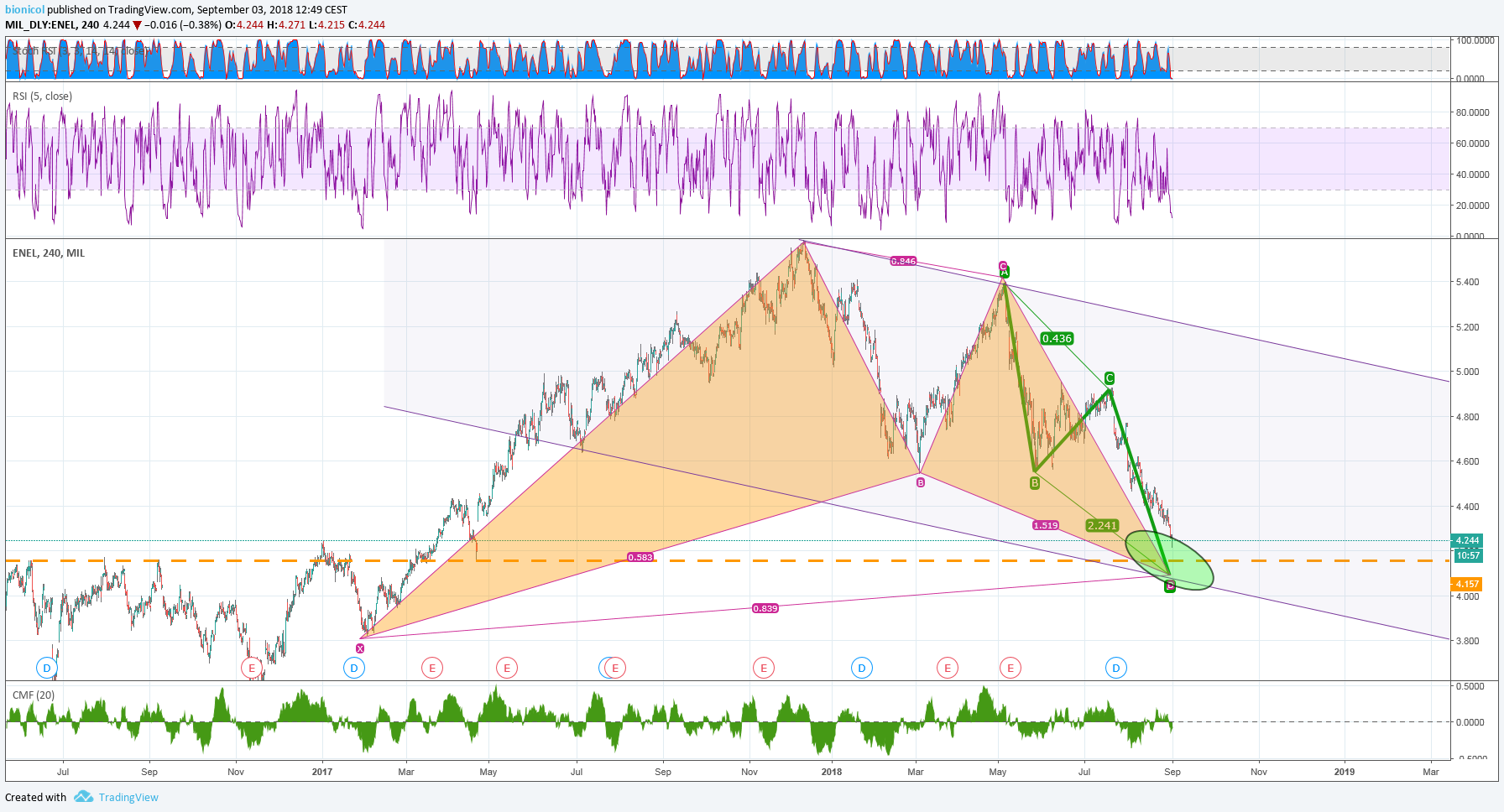Click the dividend marker near Jan 2018

click(x=862, y=668)
